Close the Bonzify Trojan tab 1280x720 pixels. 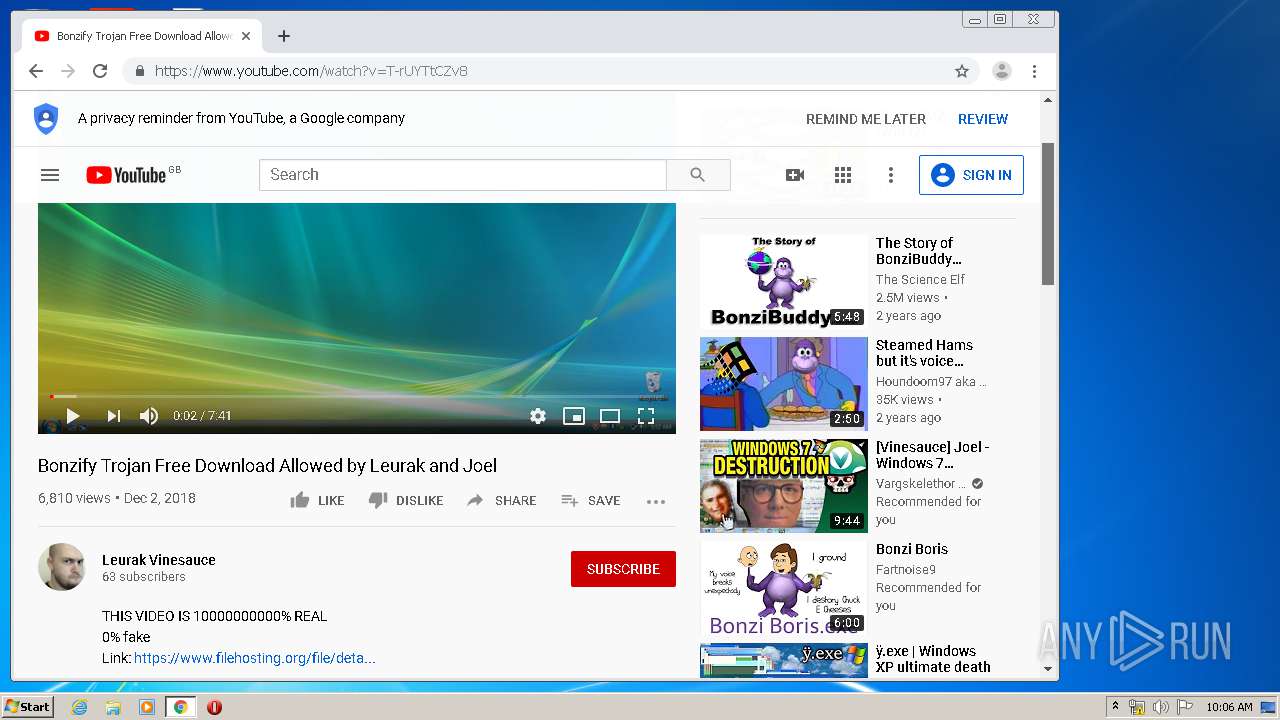[246, 36]
